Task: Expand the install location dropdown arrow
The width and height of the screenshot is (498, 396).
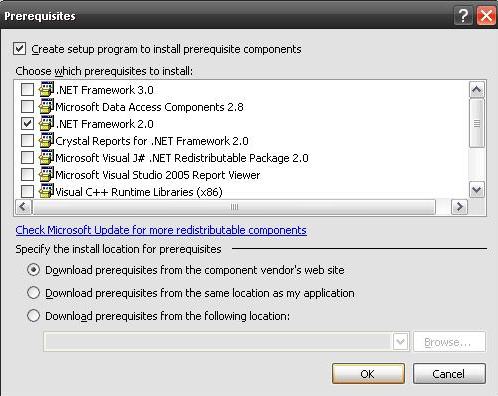Action: point(401,341)
